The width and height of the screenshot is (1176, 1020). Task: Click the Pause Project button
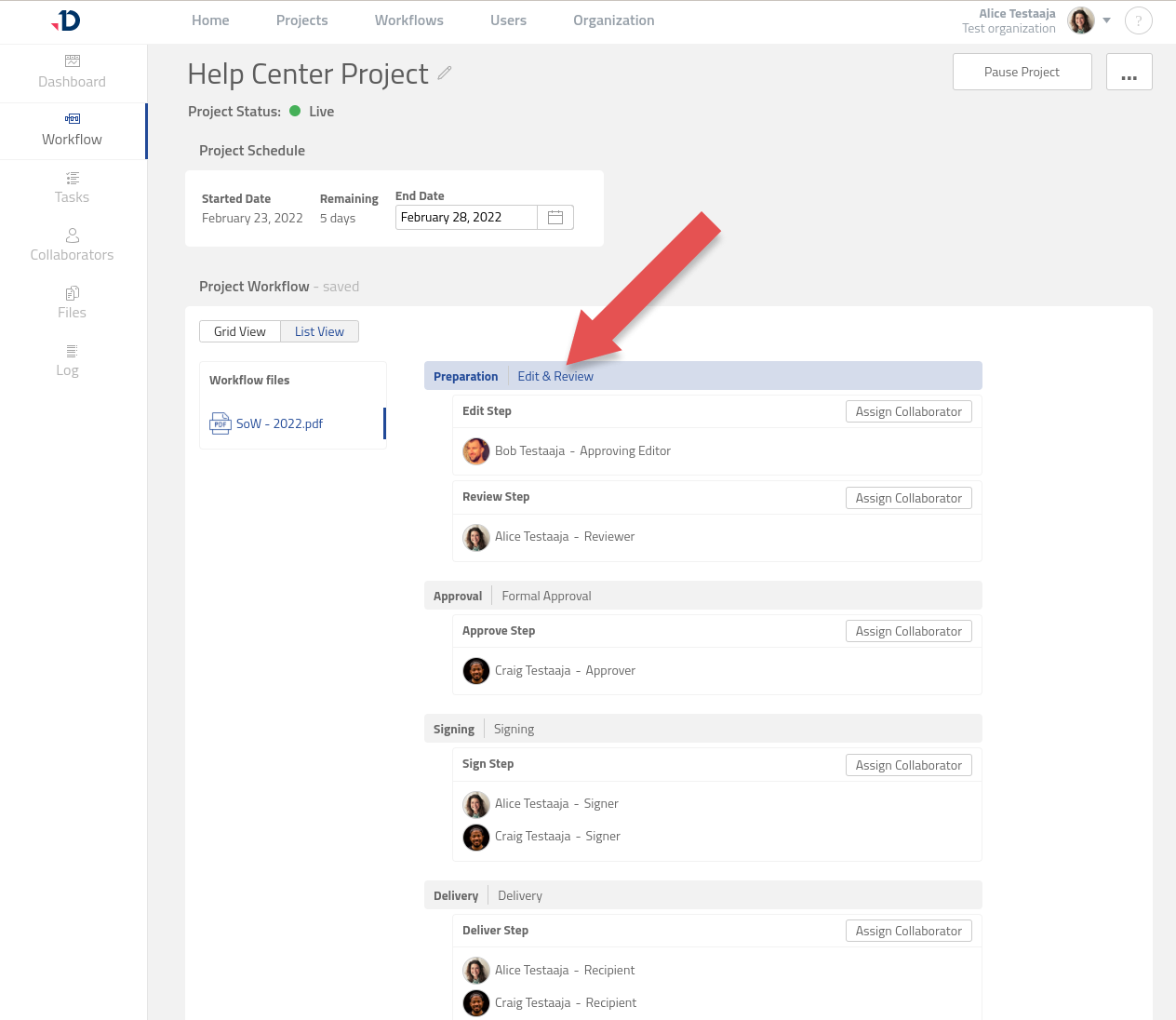click(1022, 72)
